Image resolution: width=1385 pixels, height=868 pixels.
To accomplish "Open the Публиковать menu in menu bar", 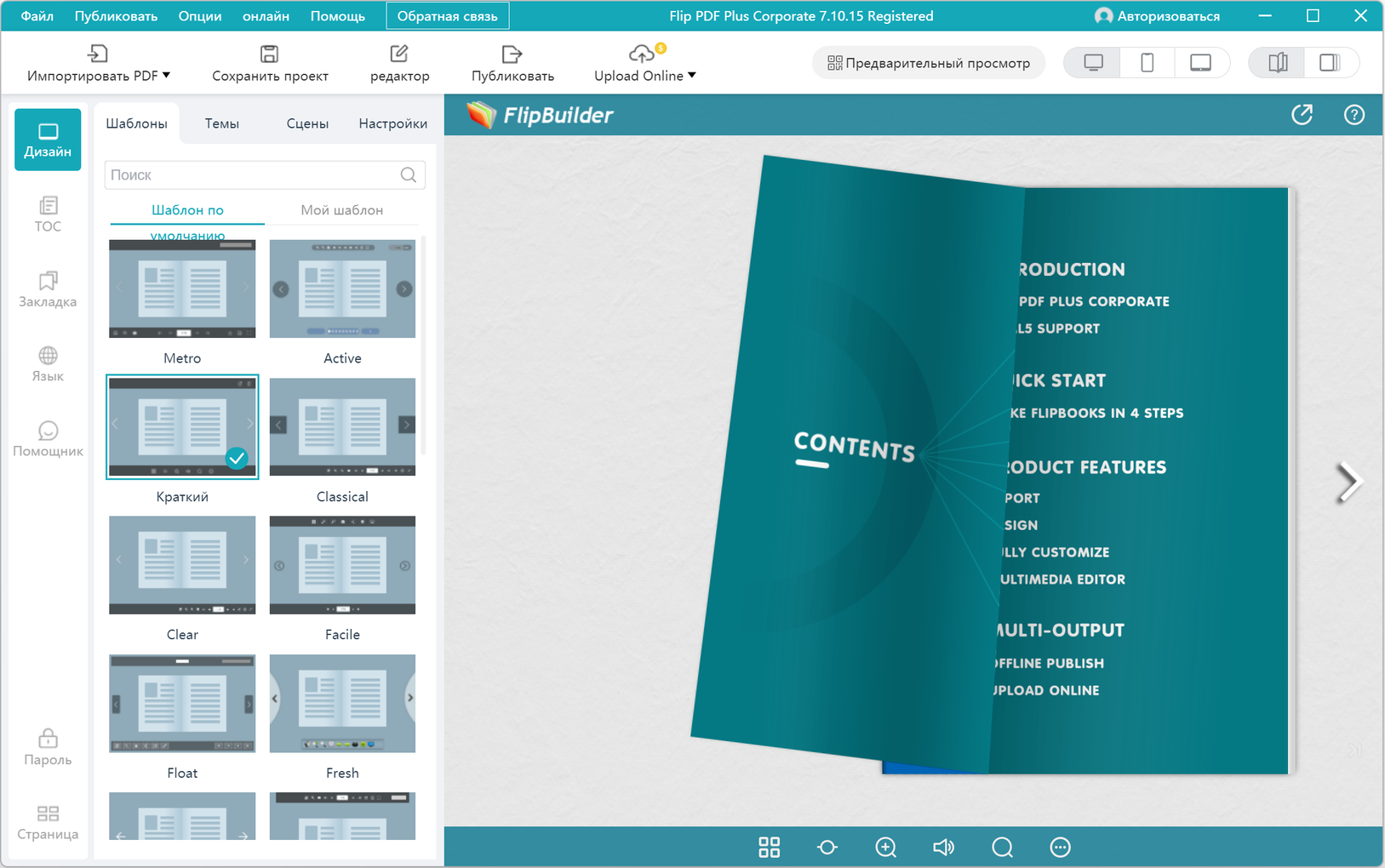I will click(116, 15).
